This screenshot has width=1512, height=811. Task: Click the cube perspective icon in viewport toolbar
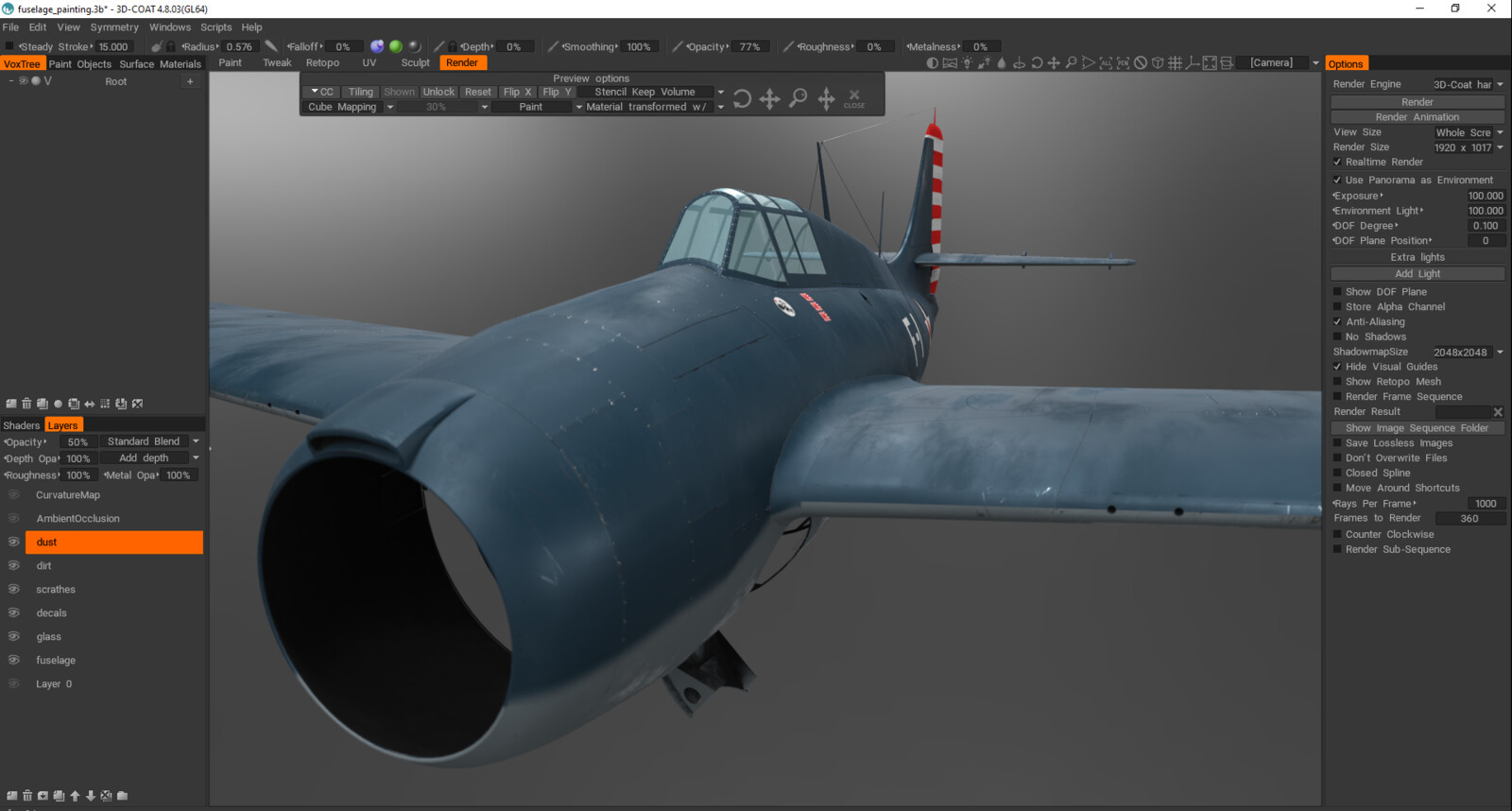tap(1158, 63)
